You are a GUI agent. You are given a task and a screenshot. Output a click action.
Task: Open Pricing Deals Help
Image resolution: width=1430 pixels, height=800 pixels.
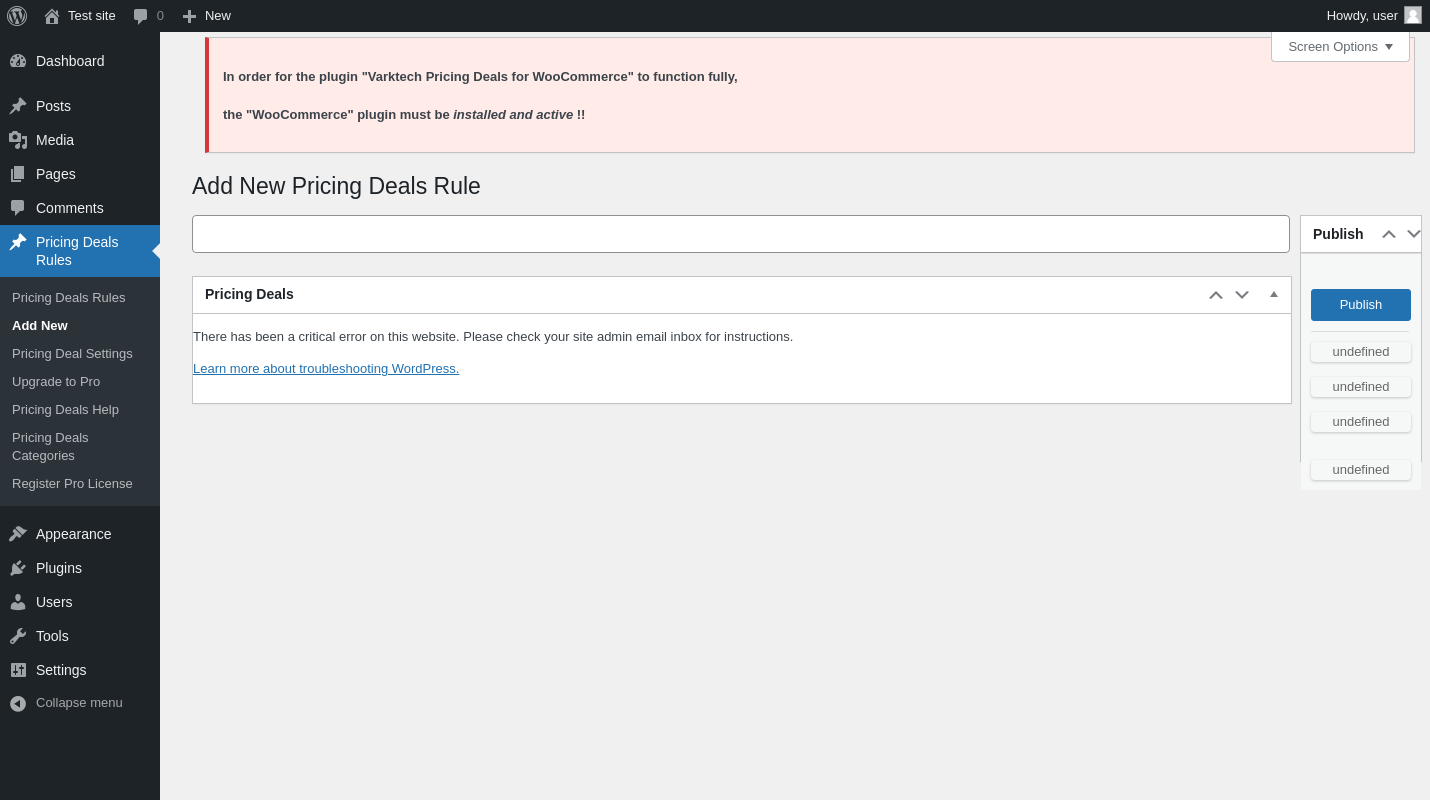[x=65, y=409]
